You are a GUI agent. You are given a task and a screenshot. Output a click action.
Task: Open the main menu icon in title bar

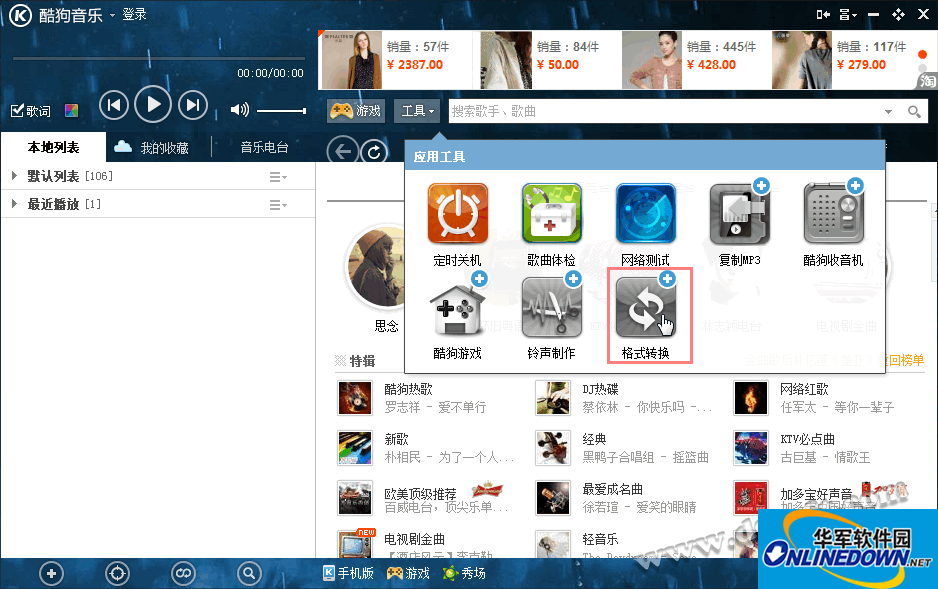pos(848,14)
